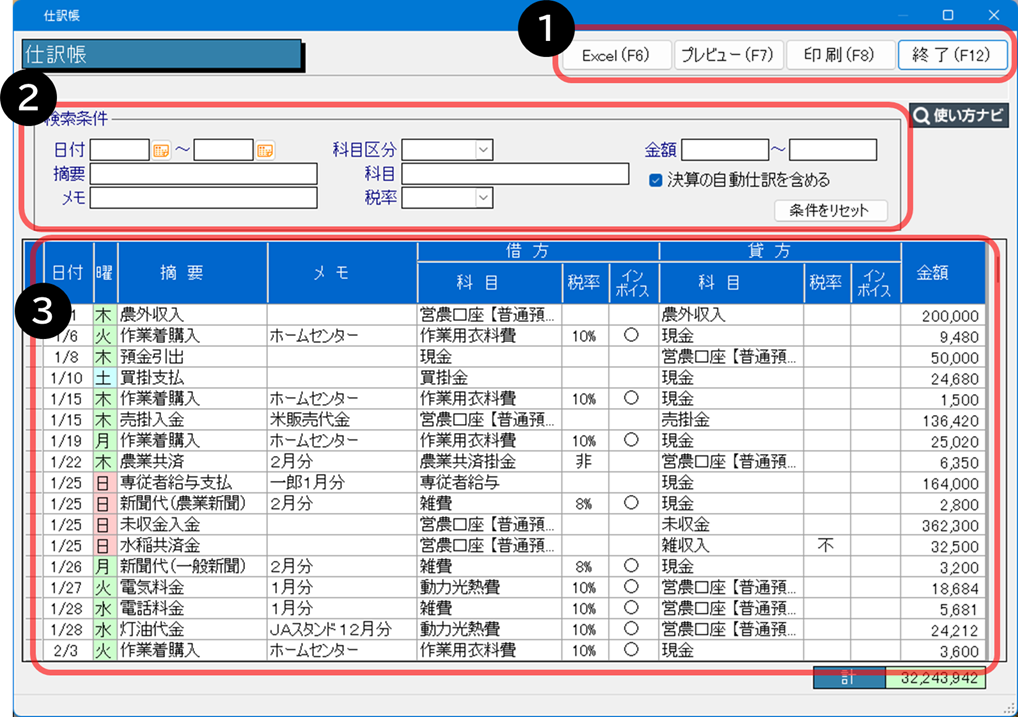1018x717 pixels.
Task: Focus the メモ search input field
Action: pyautogui.click(x=203, y=198)
